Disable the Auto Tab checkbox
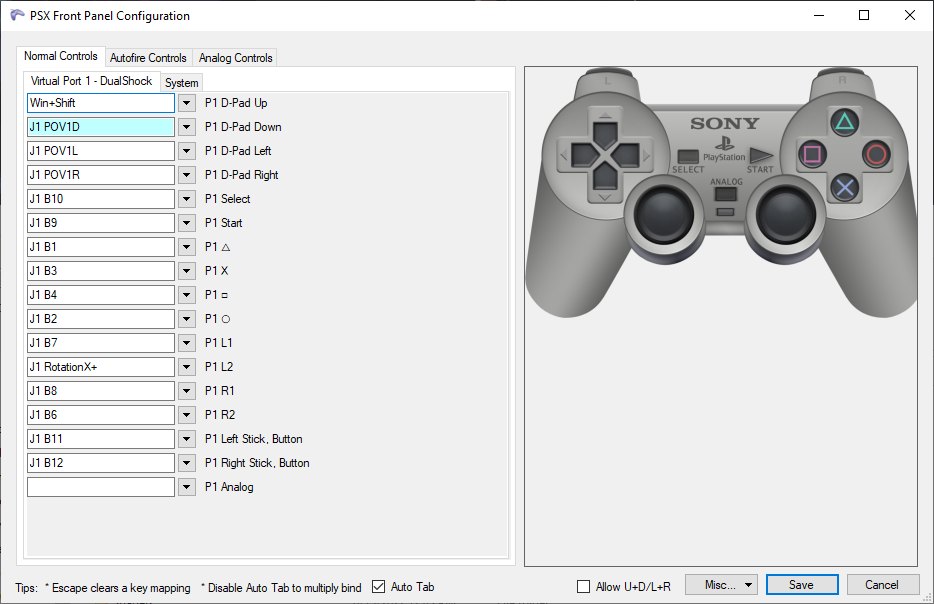Viewport: 934px width, 604px height. pyautogui.click(x=377, y=587)
